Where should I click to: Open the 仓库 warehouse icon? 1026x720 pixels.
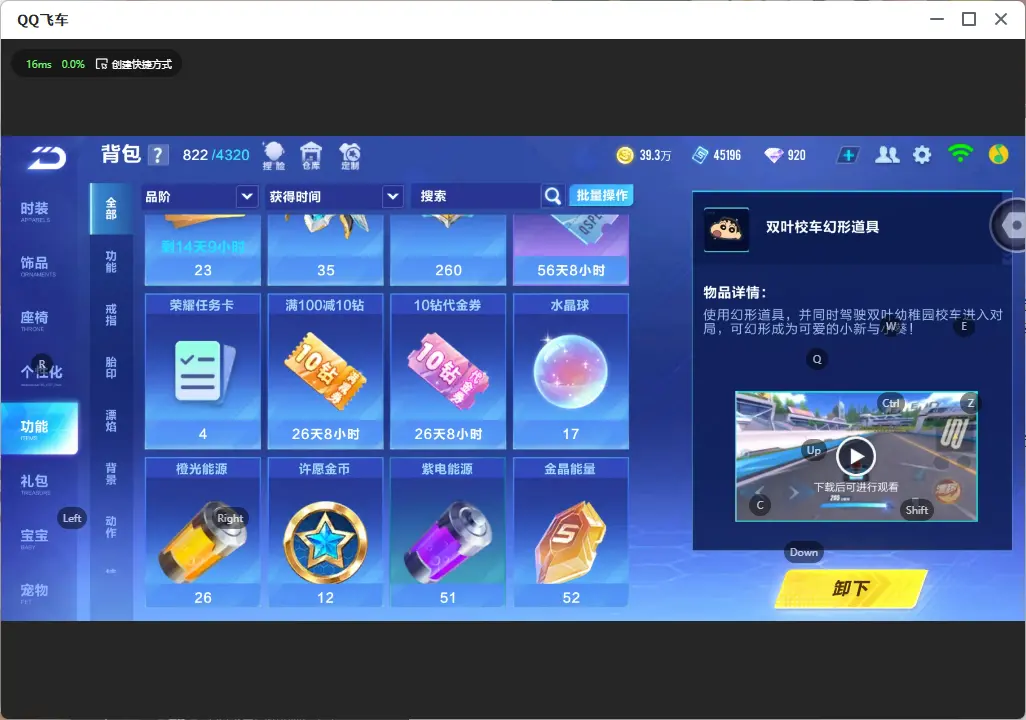pos(311,156)
